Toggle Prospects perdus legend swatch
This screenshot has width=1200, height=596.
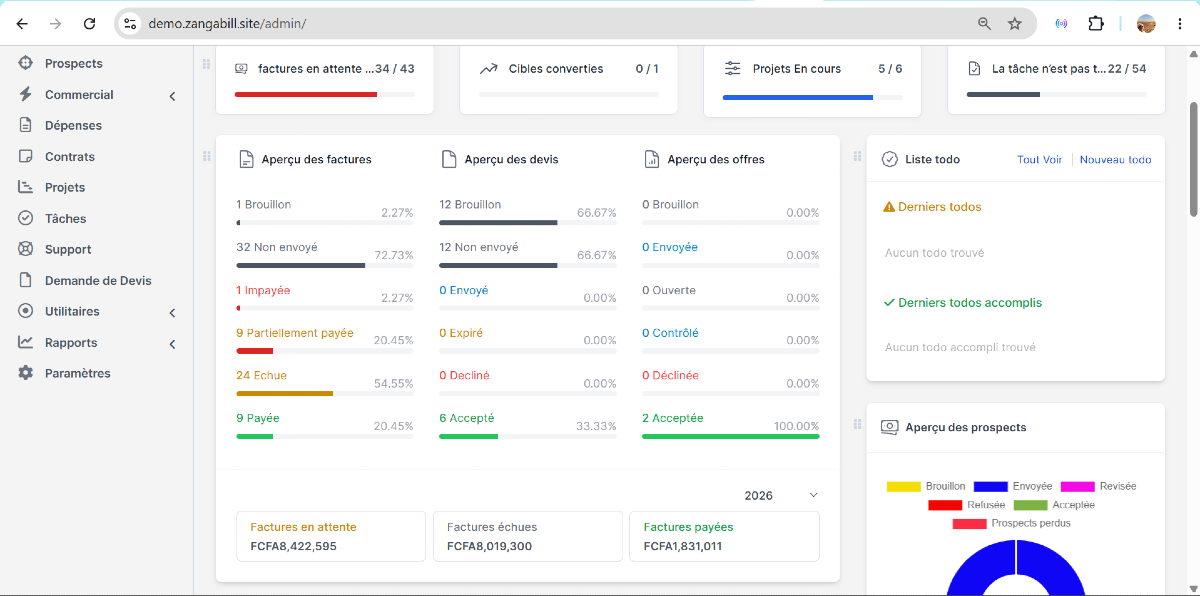pos(970,524)
